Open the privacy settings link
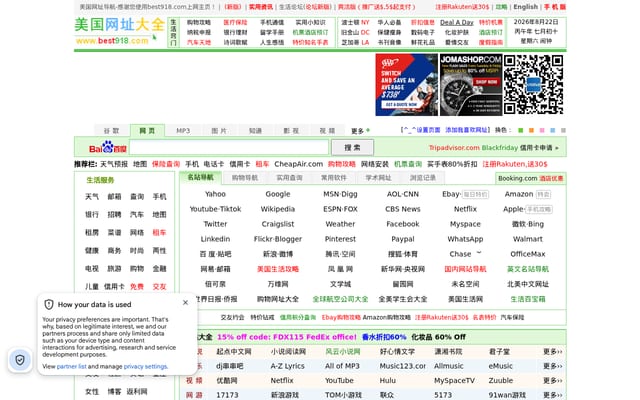 pyautogui.click(x=145, y=367)
